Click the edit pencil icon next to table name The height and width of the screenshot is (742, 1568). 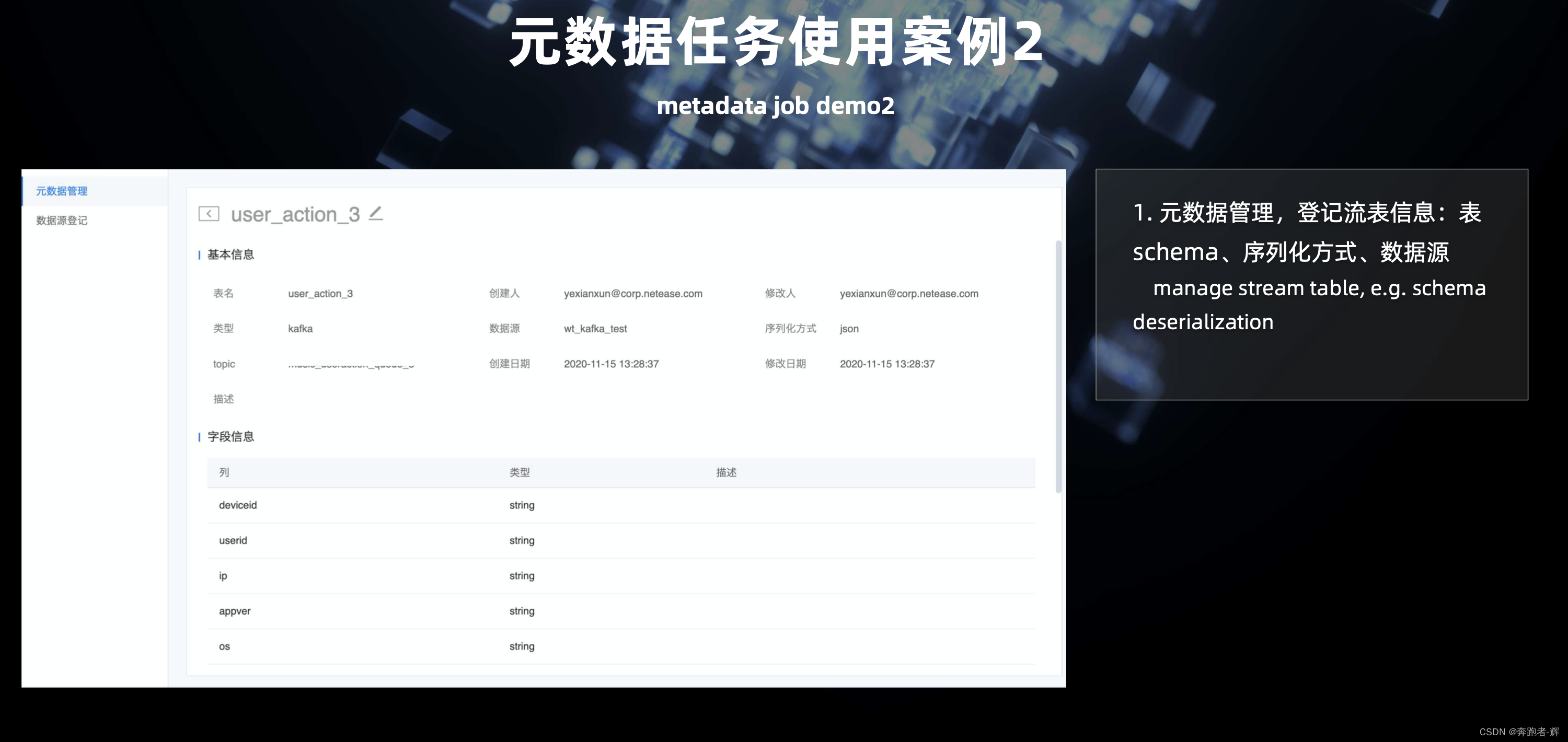(376, 213)
